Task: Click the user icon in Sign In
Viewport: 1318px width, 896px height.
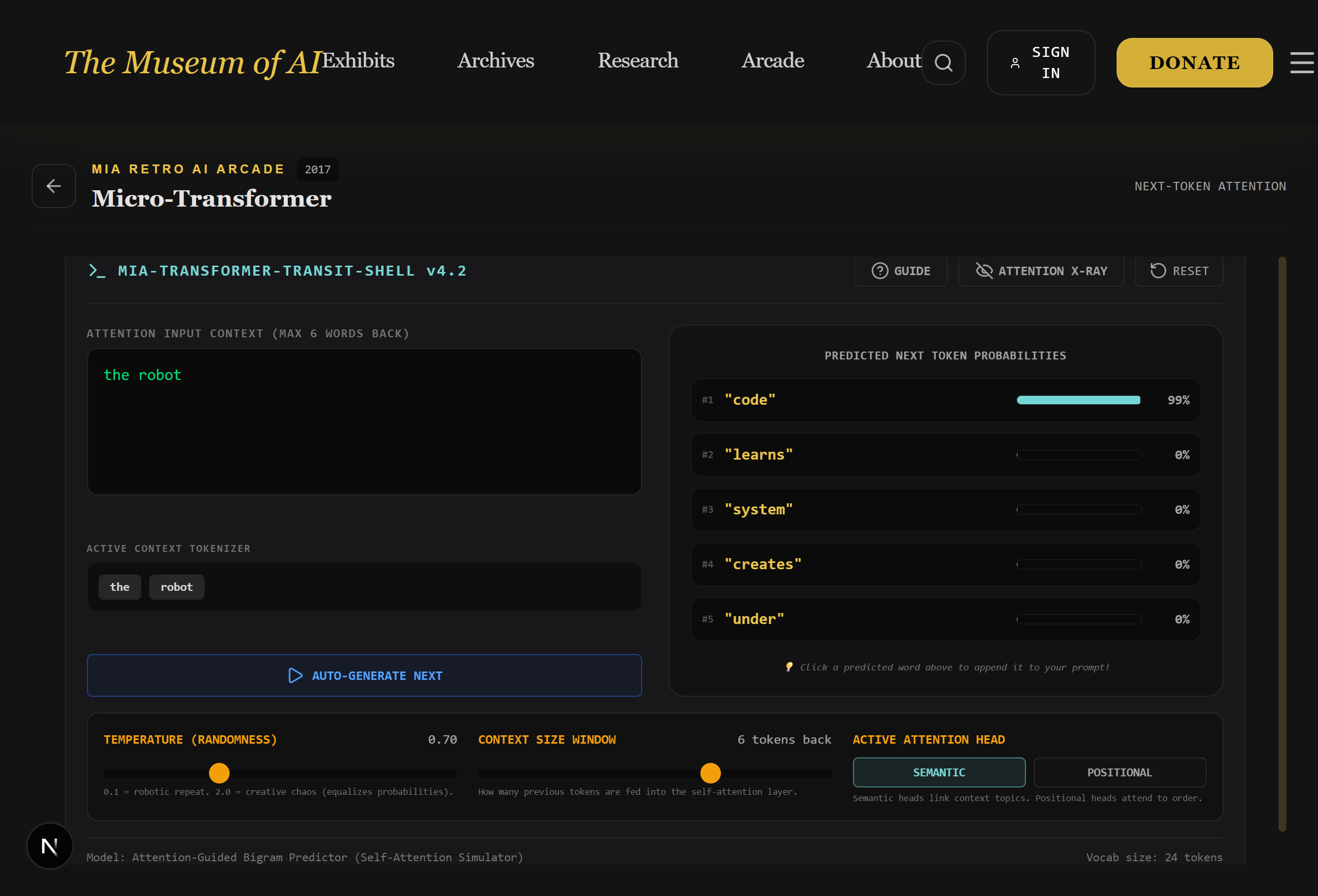Action: (x=1015, y=63)
